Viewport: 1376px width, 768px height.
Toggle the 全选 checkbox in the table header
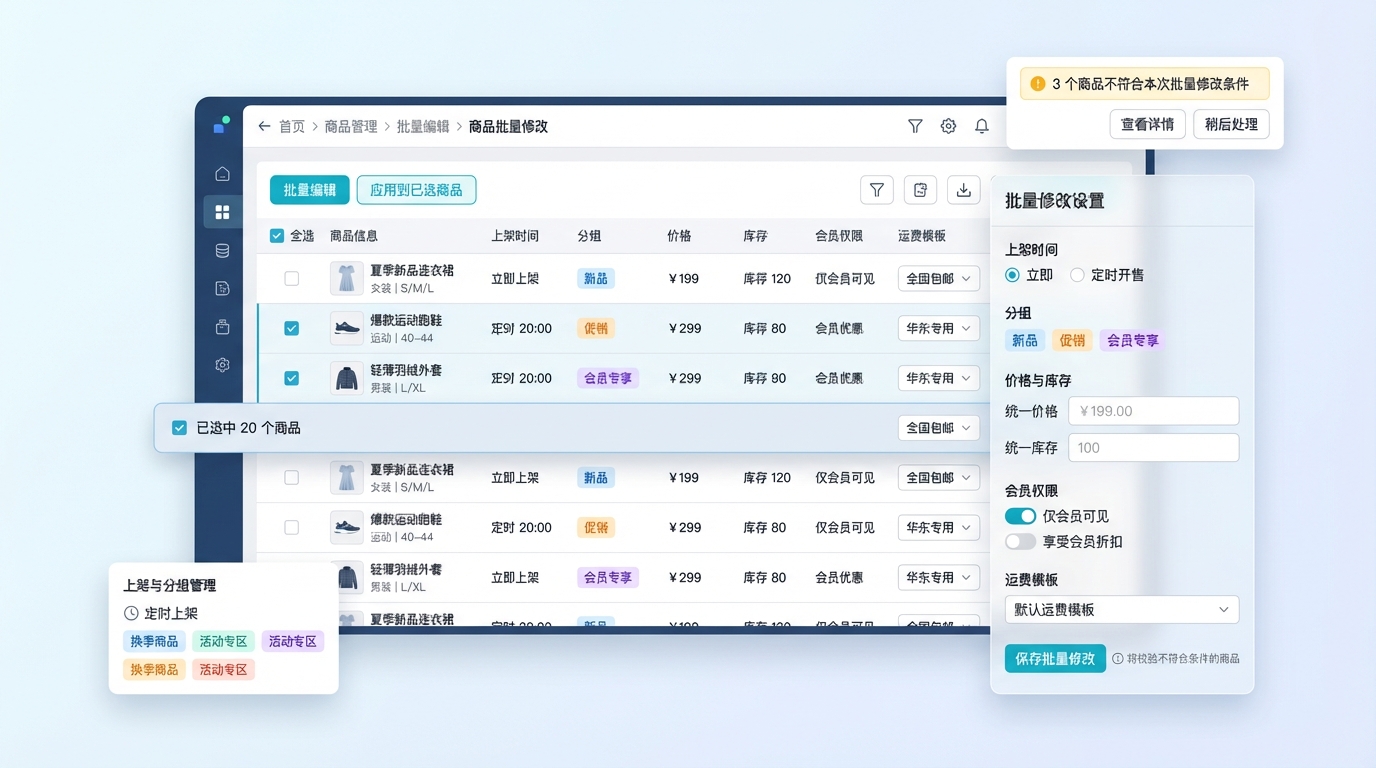(x=277, y=236)
